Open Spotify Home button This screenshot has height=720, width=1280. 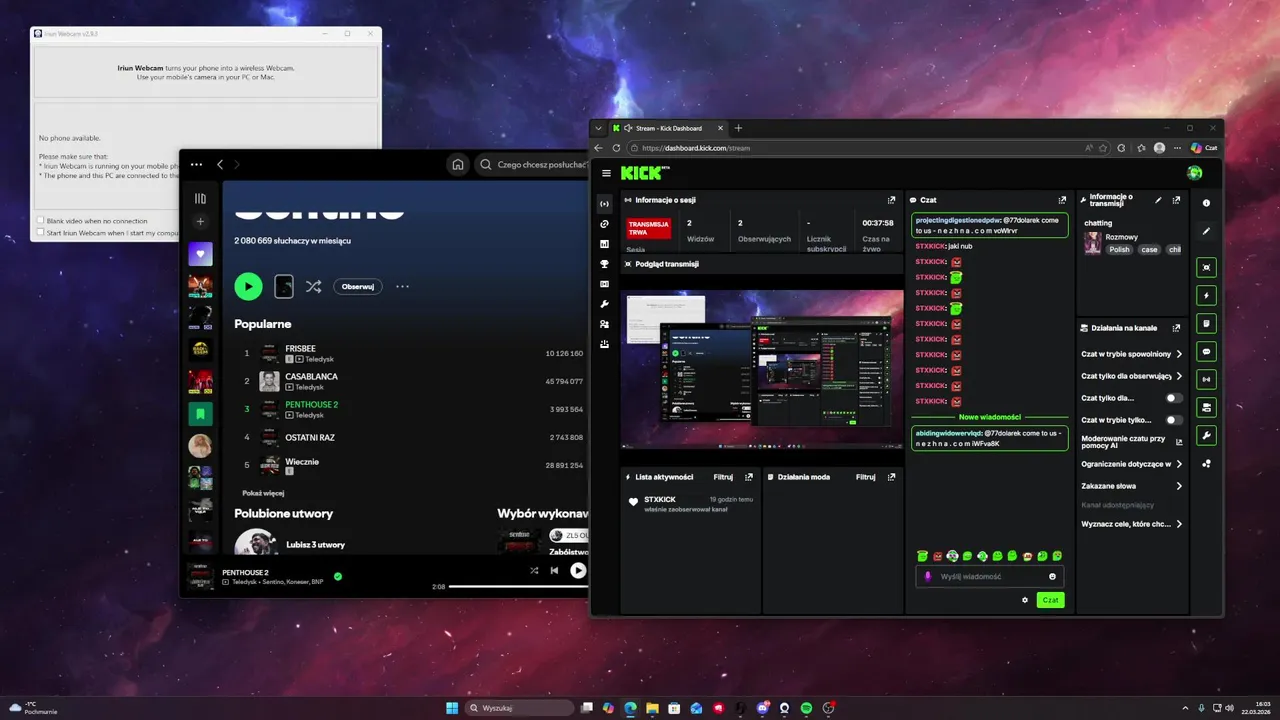point(457,165)
